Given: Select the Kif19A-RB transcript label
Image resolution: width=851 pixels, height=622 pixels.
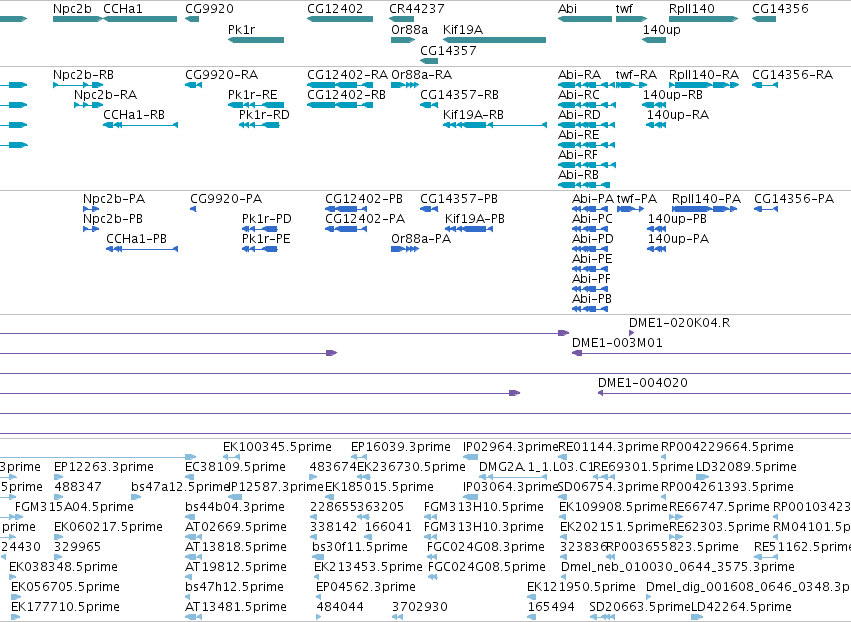Looking at the screenshot, I should click(473, 115).
